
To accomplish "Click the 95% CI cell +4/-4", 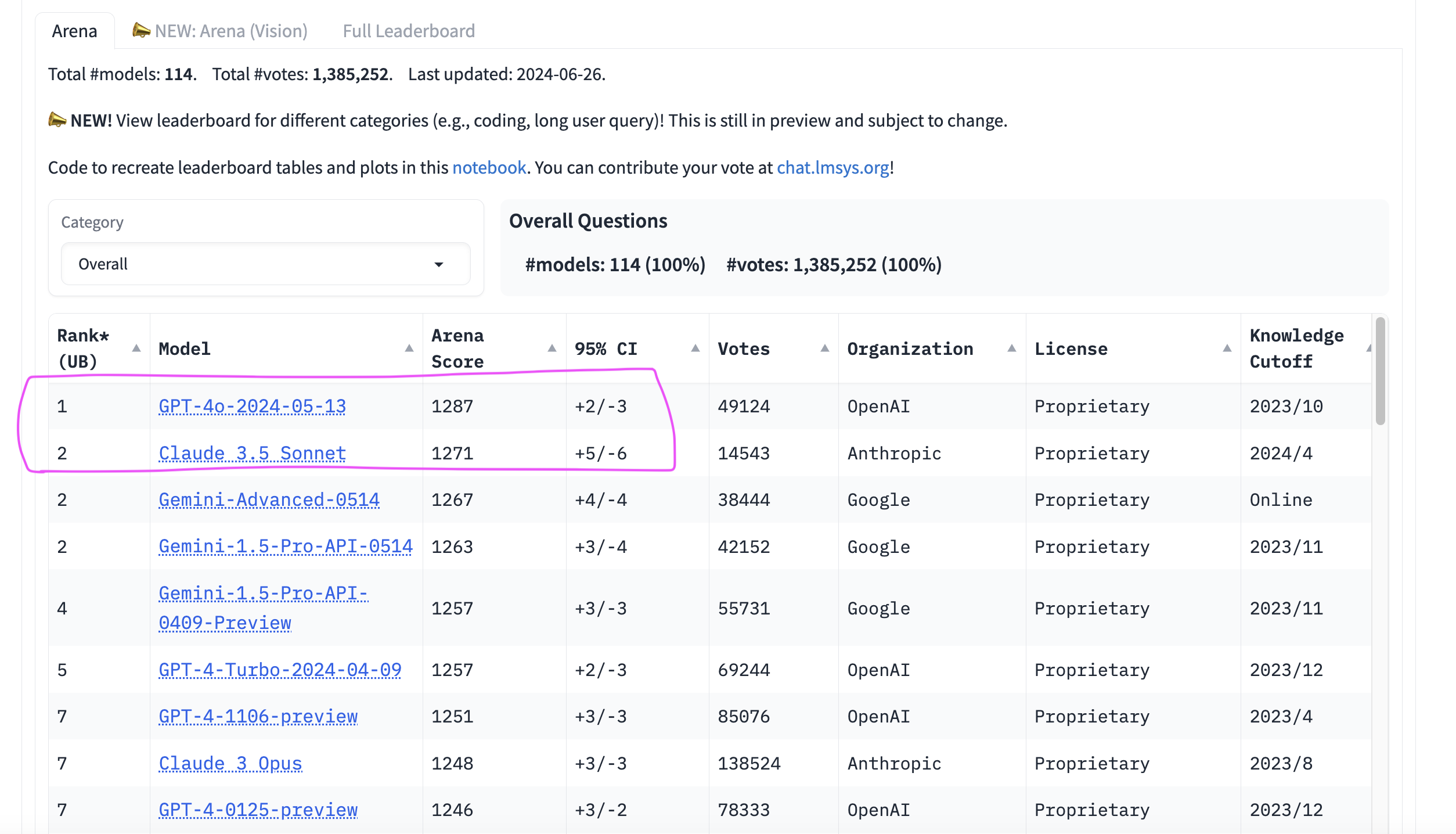I will click(637, 500).
